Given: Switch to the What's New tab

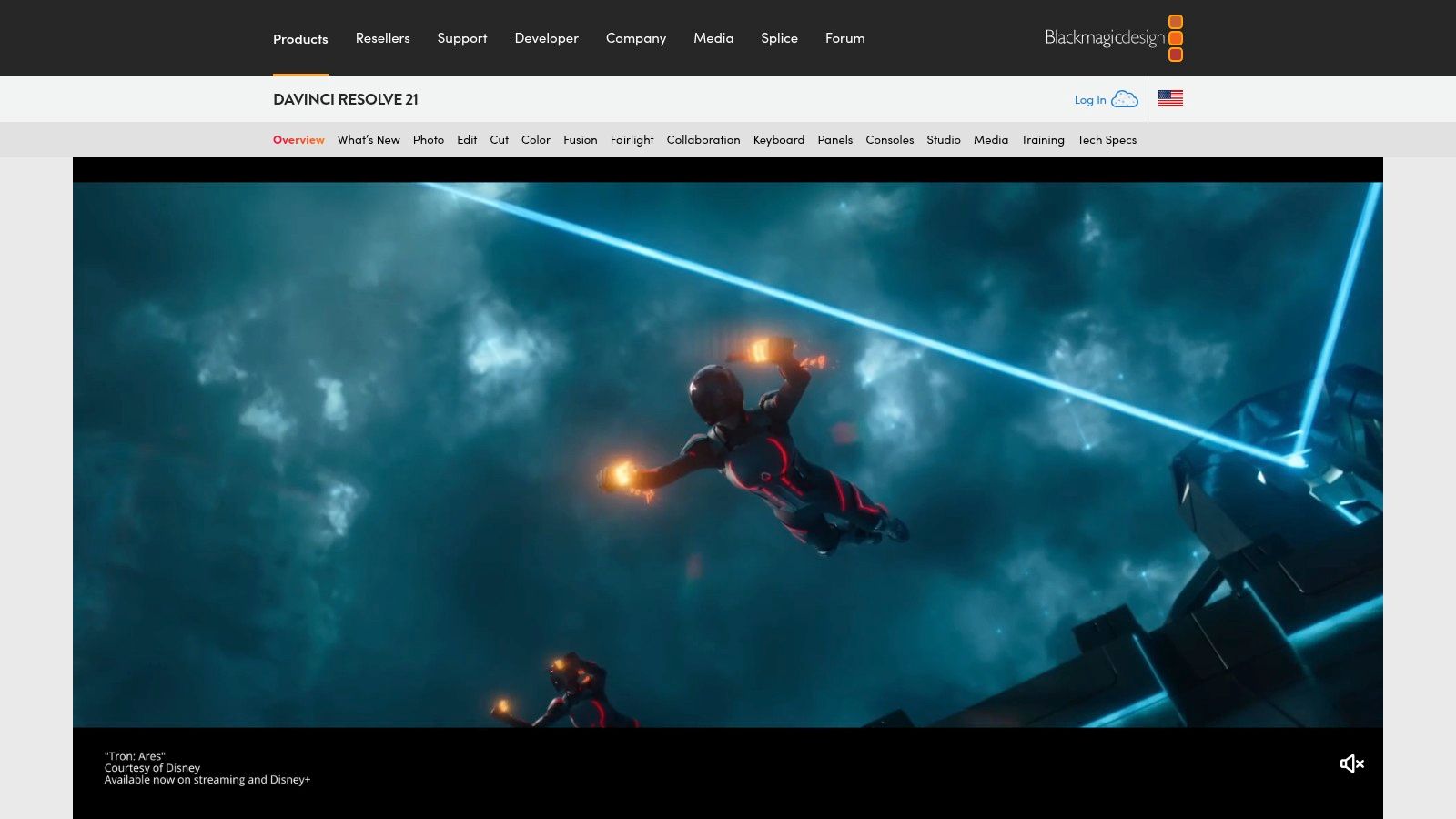Looking at the screenshot, I should click(x=369, y=140).
